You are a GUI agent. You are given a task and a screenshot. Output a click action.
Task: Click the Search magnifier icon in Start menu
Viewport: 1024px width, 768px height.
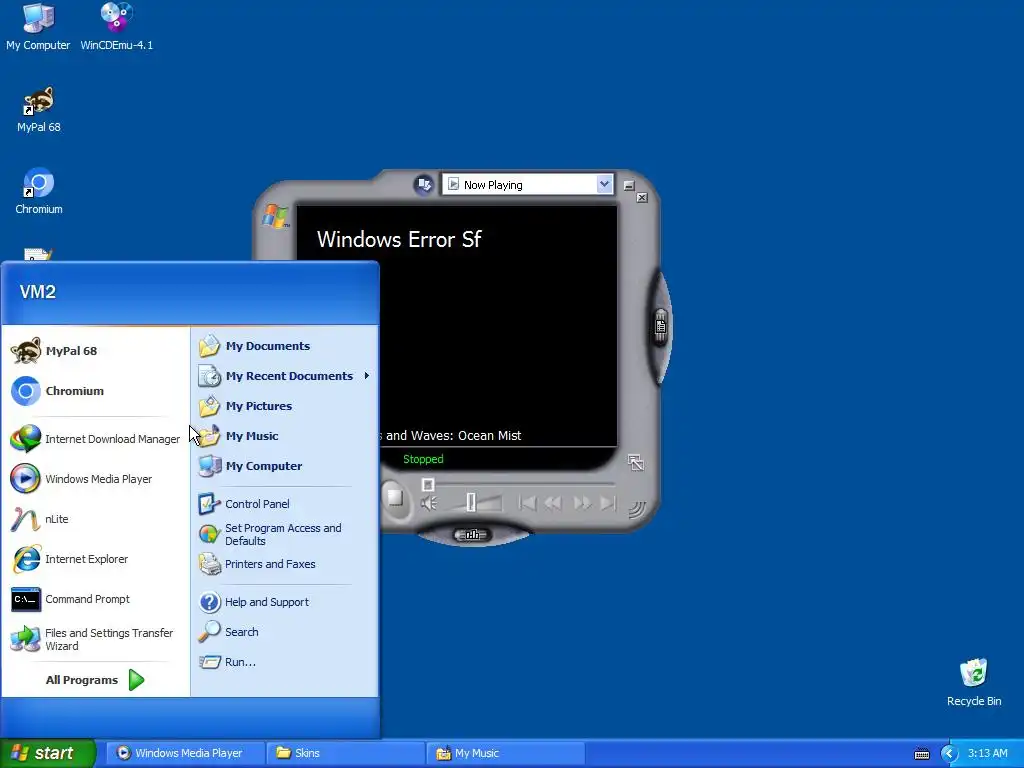point(210,632)
